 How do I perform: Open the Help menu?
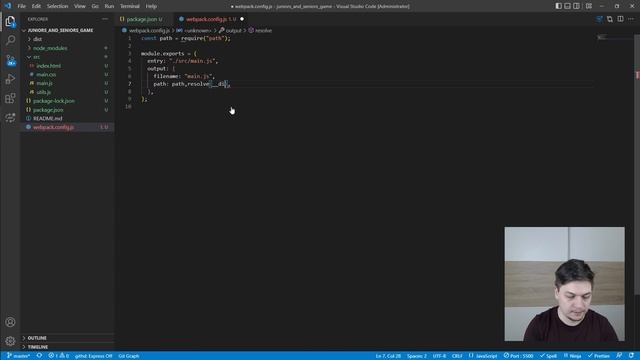151,6
